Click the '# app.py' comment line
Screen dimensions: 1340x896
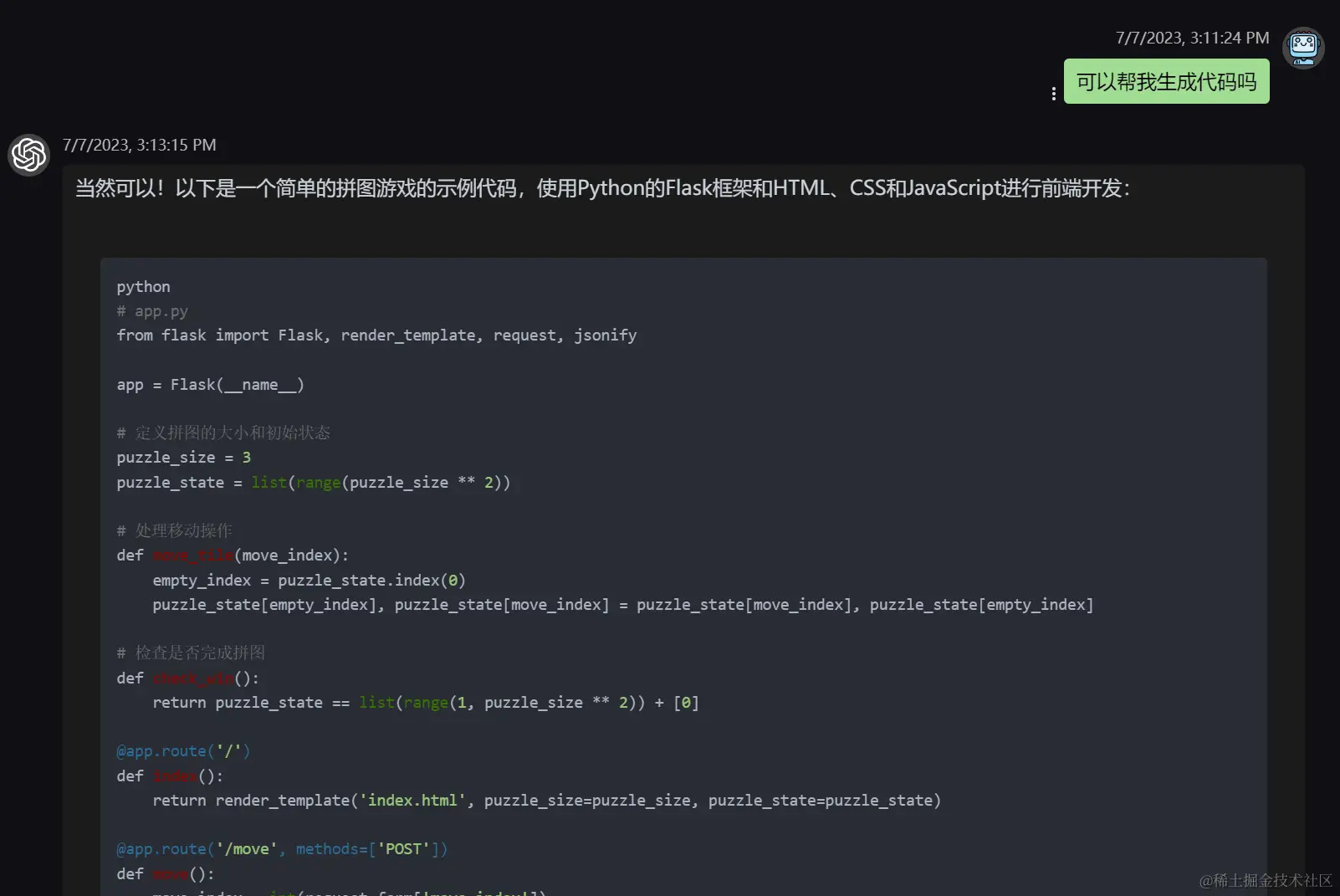(x=152, y=311)
